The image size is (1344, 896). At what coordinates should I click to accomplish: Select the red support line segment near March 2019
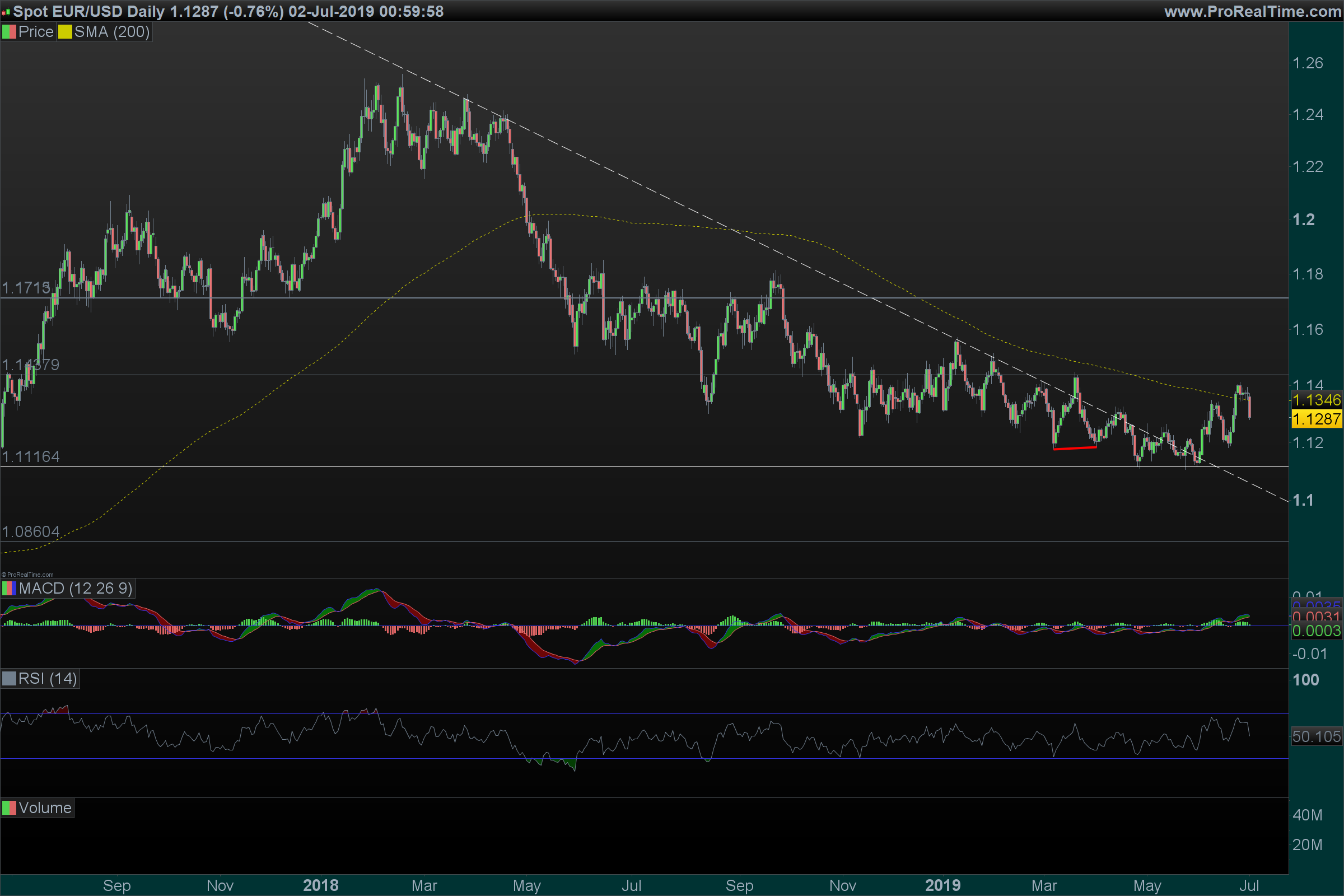tap(1075, 448)
